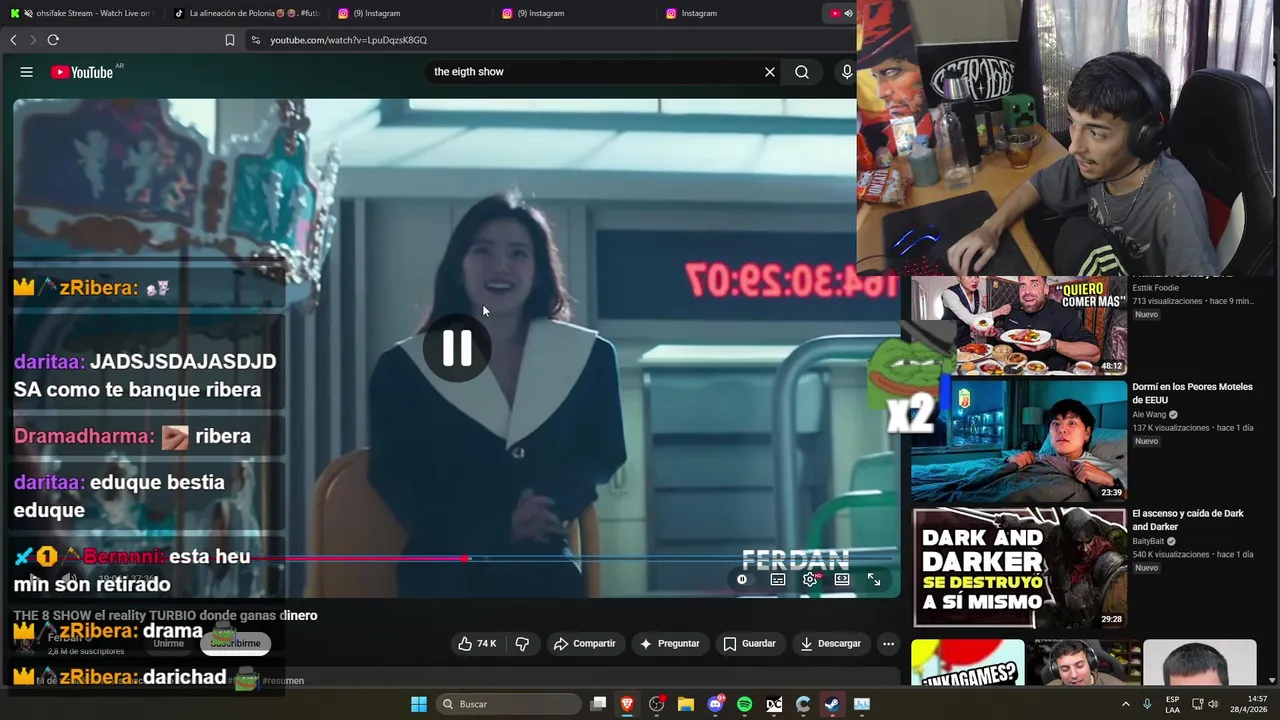Bookmark this page in address bar
The image size is (1280, 720).
pyautogui.click(x=230, y=40)
